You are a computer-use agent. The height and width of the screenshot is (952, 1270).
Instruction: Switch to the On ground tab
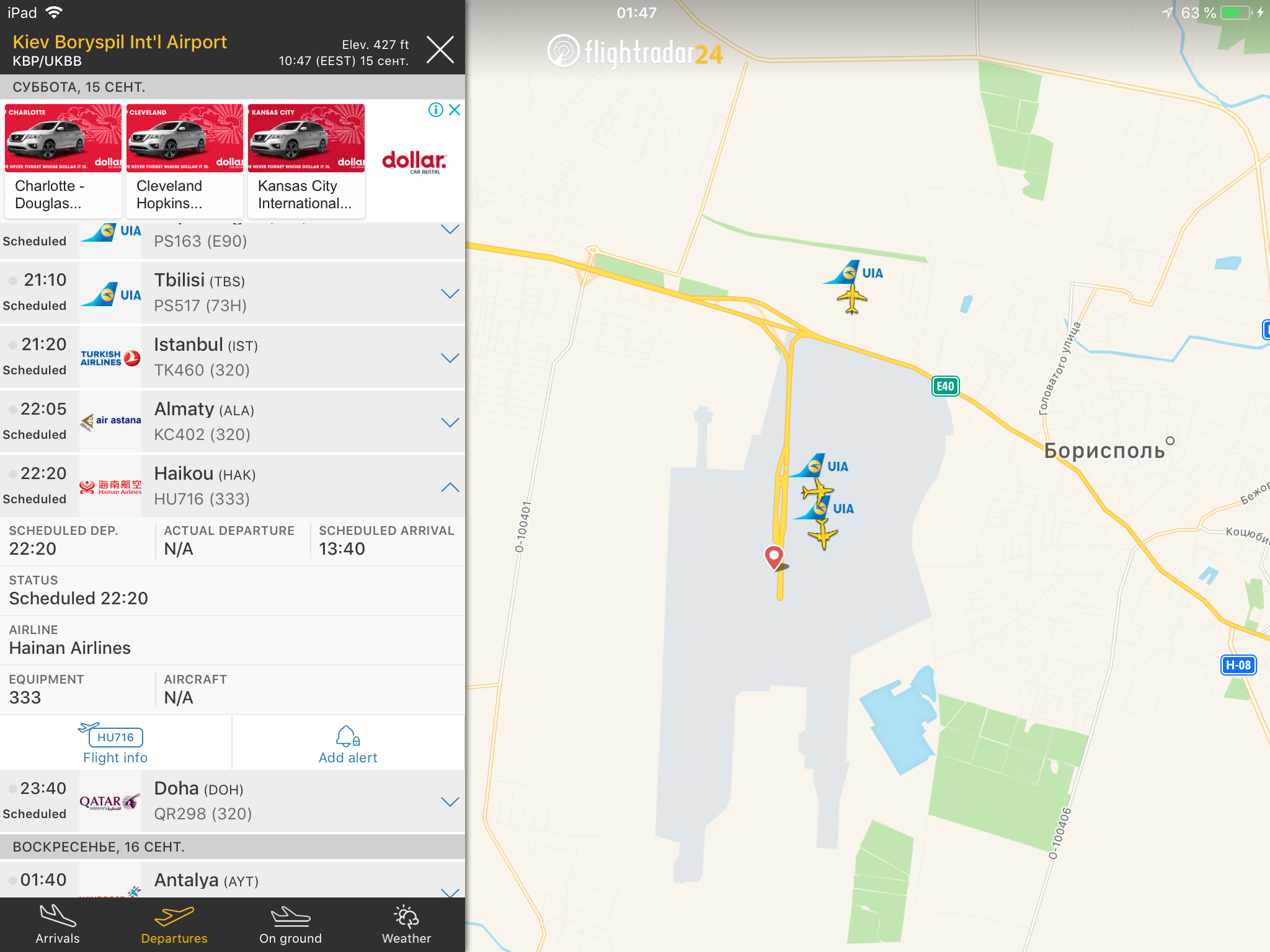coord(290,924)
